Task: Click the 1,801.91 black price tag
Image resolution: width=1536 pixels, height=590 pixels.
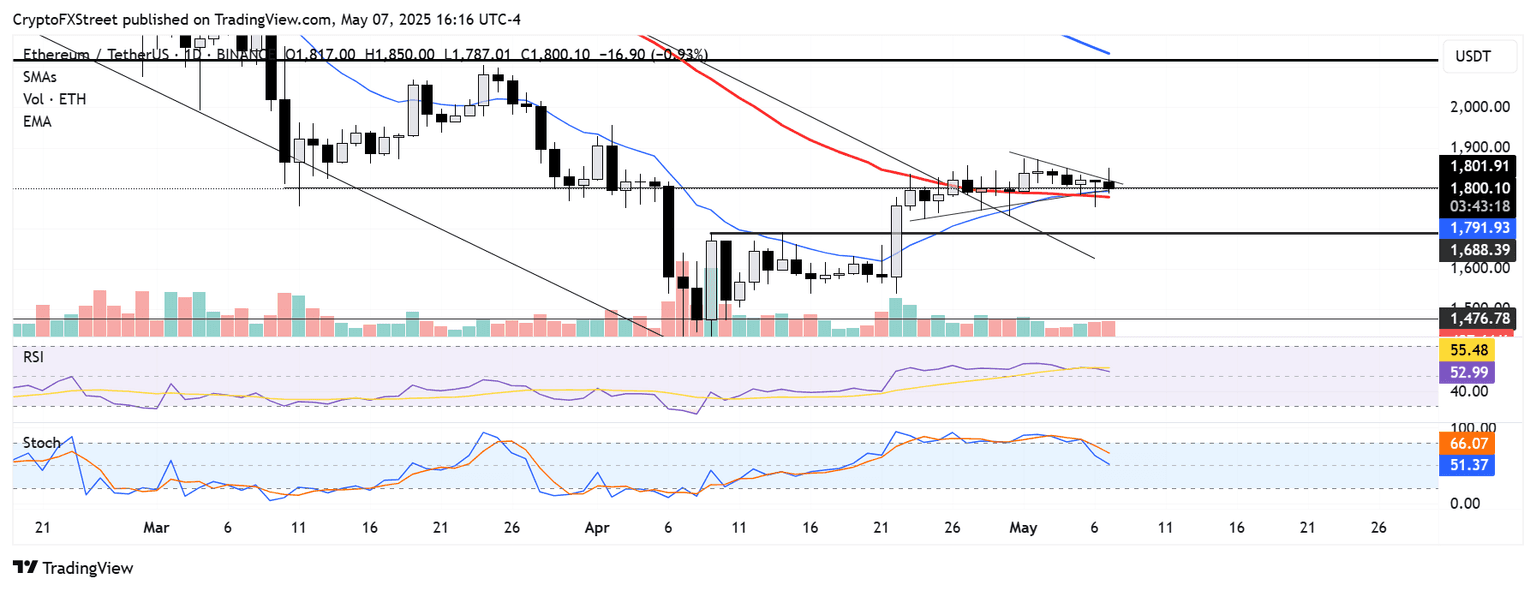Action: tap(1477, 167)
